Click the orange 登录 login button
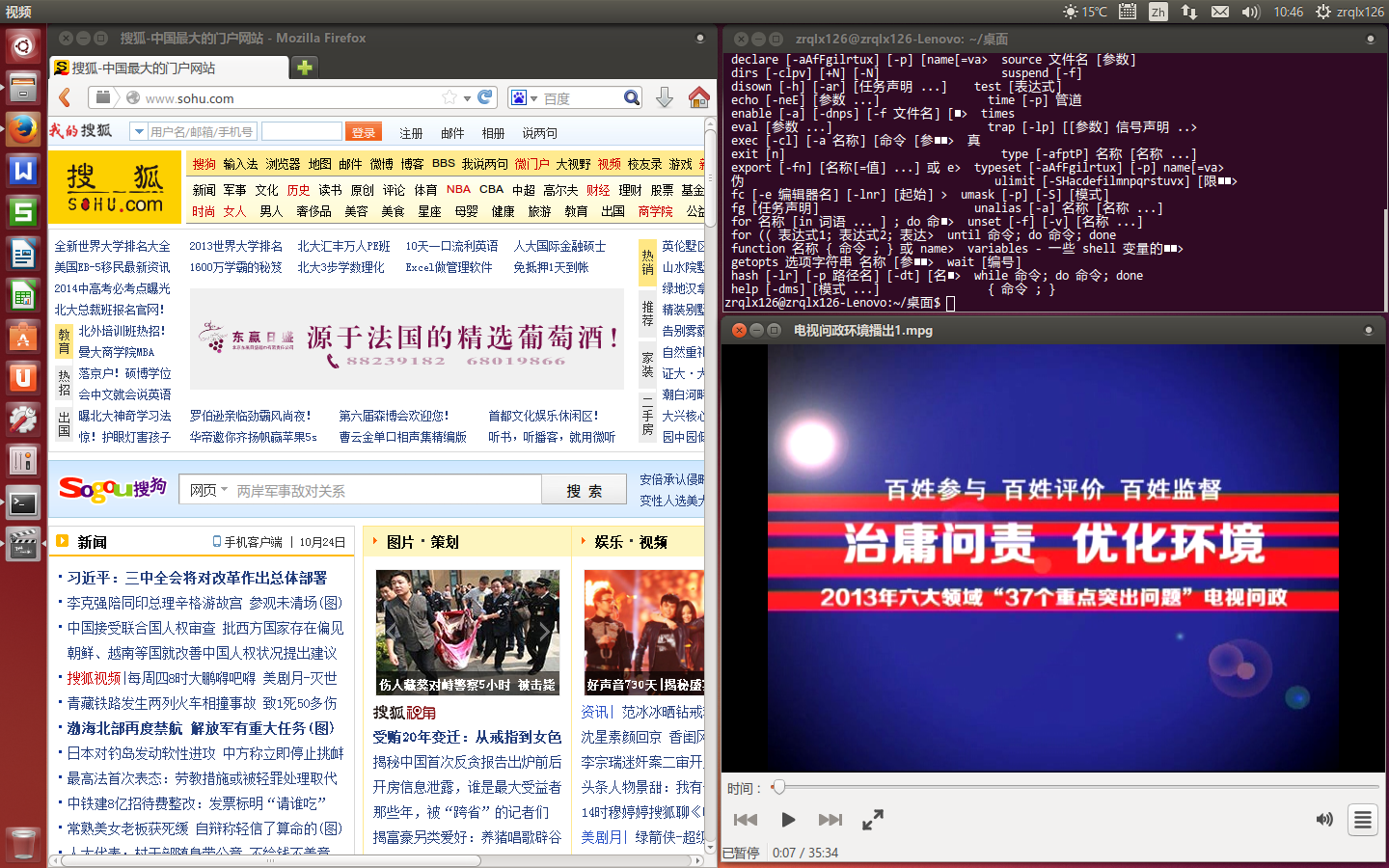 (x=364, y=132)
